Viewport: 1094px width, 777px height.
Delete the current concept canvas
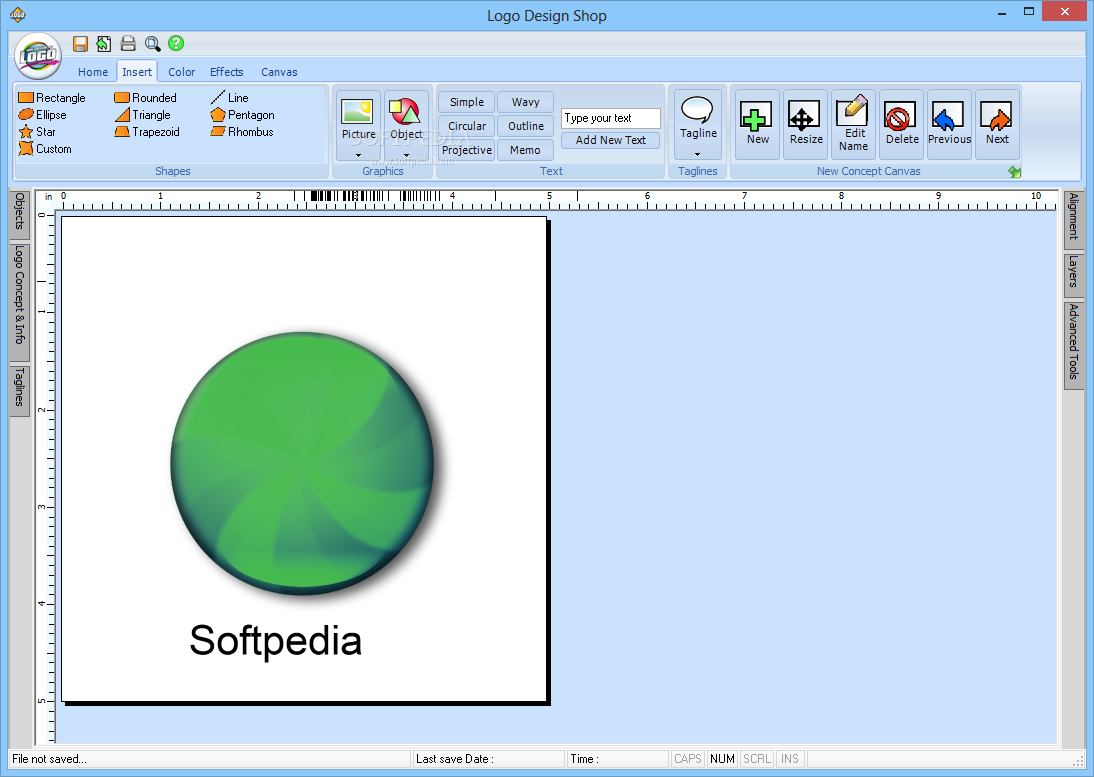(901, 124)
